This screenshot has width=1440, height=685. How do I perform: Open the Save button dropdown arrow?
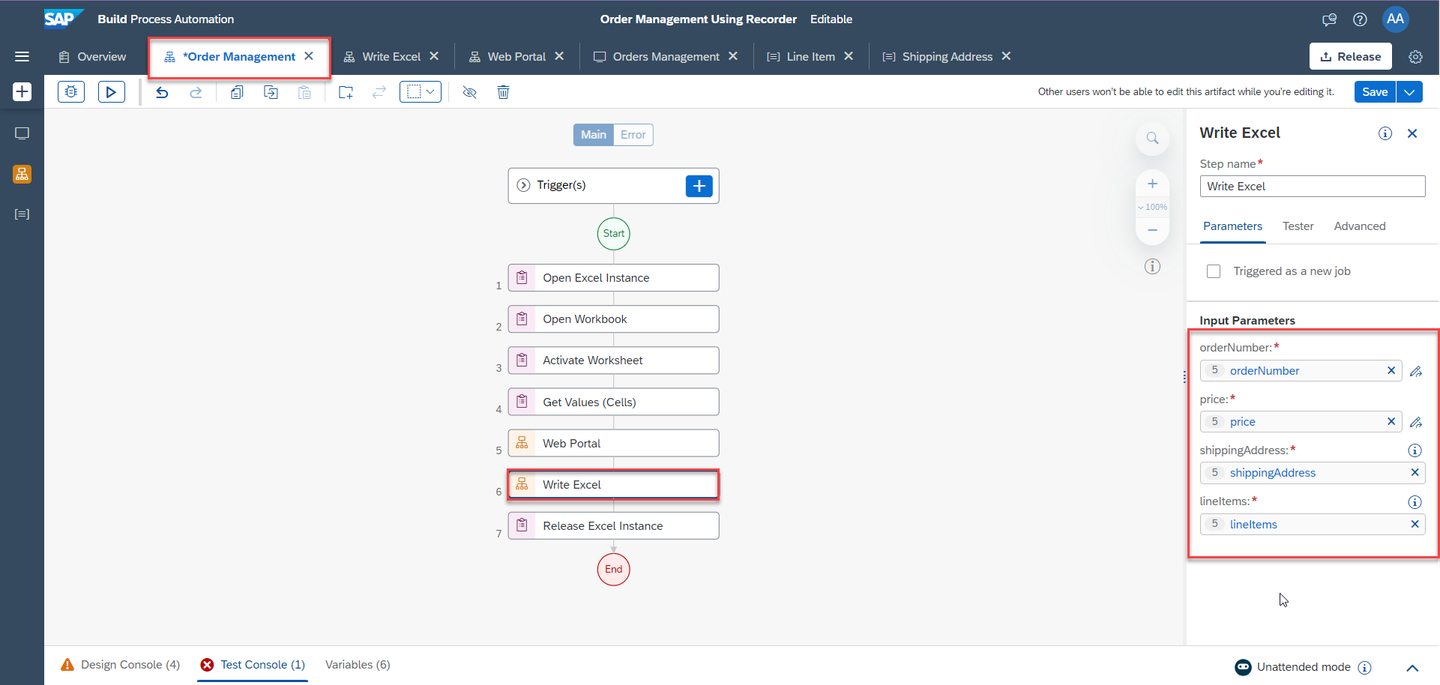point(1410,92)
